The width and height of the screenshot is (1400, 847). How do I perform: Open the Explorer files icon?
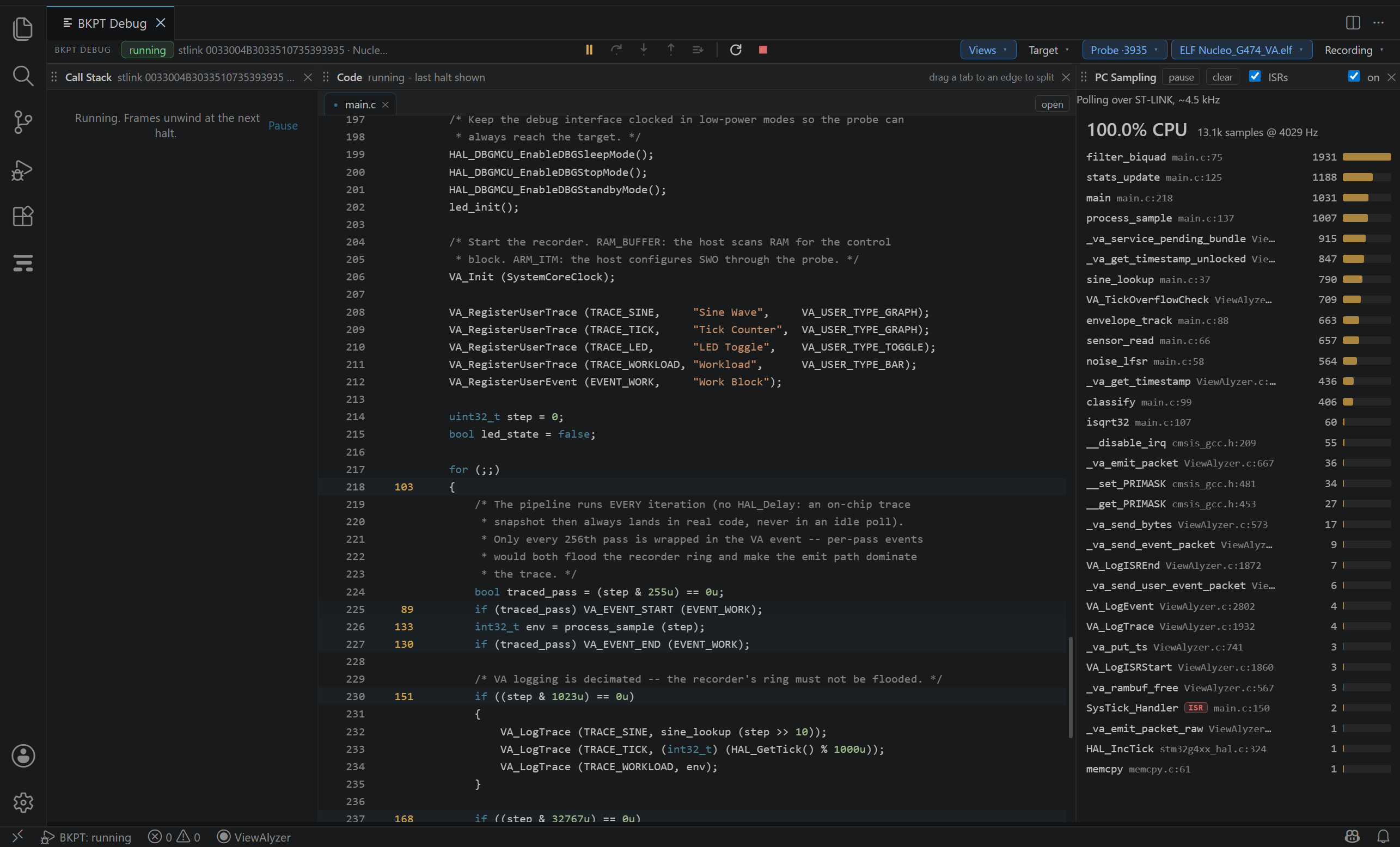point(23,28)
